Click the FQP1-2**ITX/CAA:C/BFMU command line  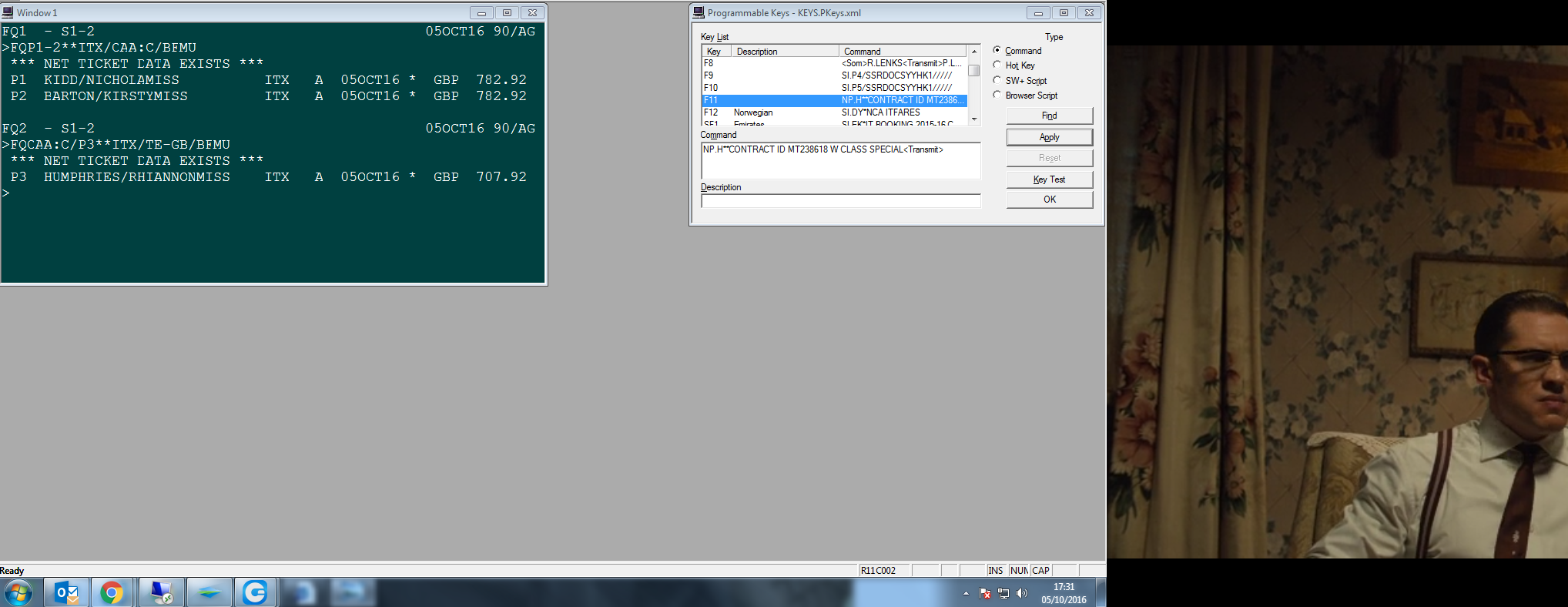point(99,48)
